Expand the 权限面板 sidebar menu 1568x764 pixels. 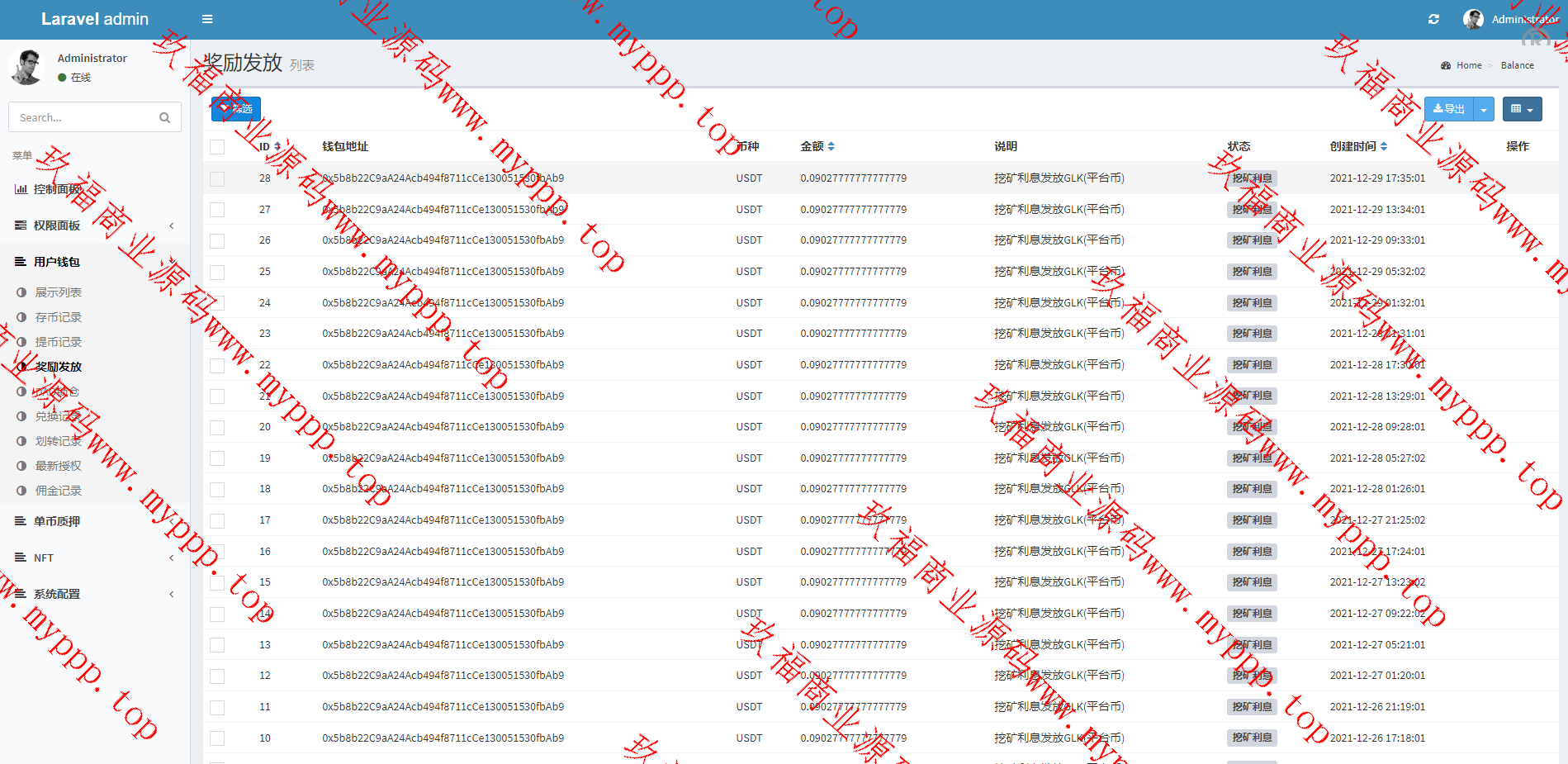point(57,225)
